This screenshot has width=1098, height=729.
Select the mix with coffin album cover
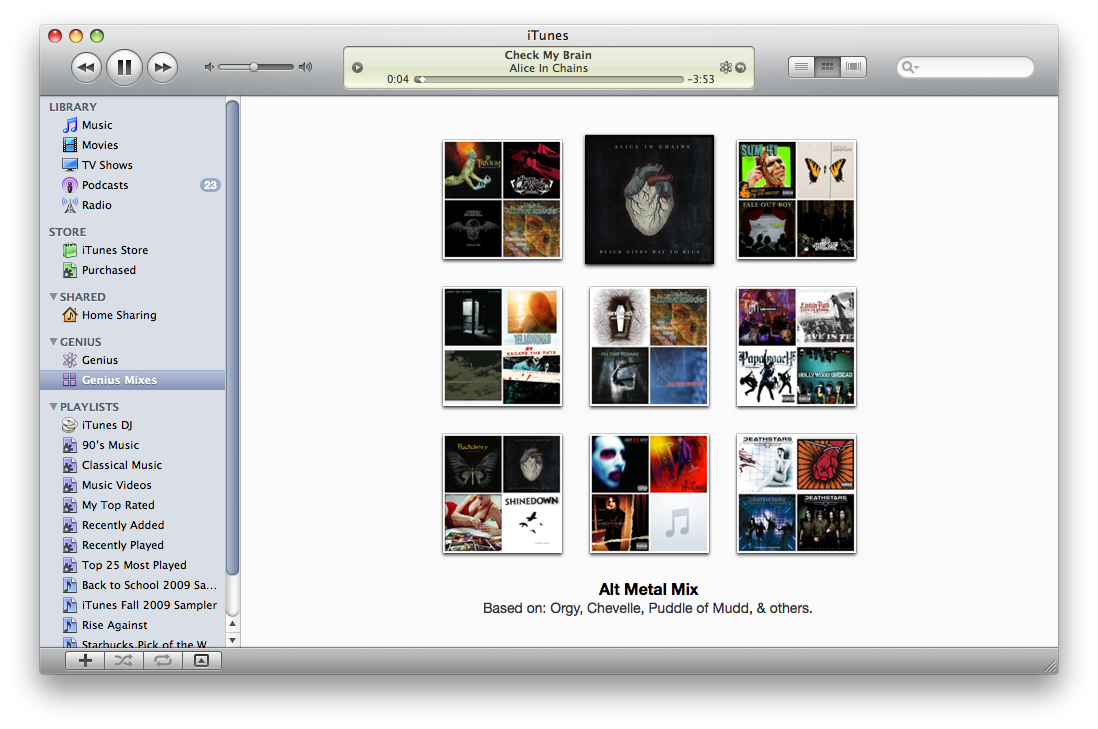pyautogui.click(x=649, y=347)
